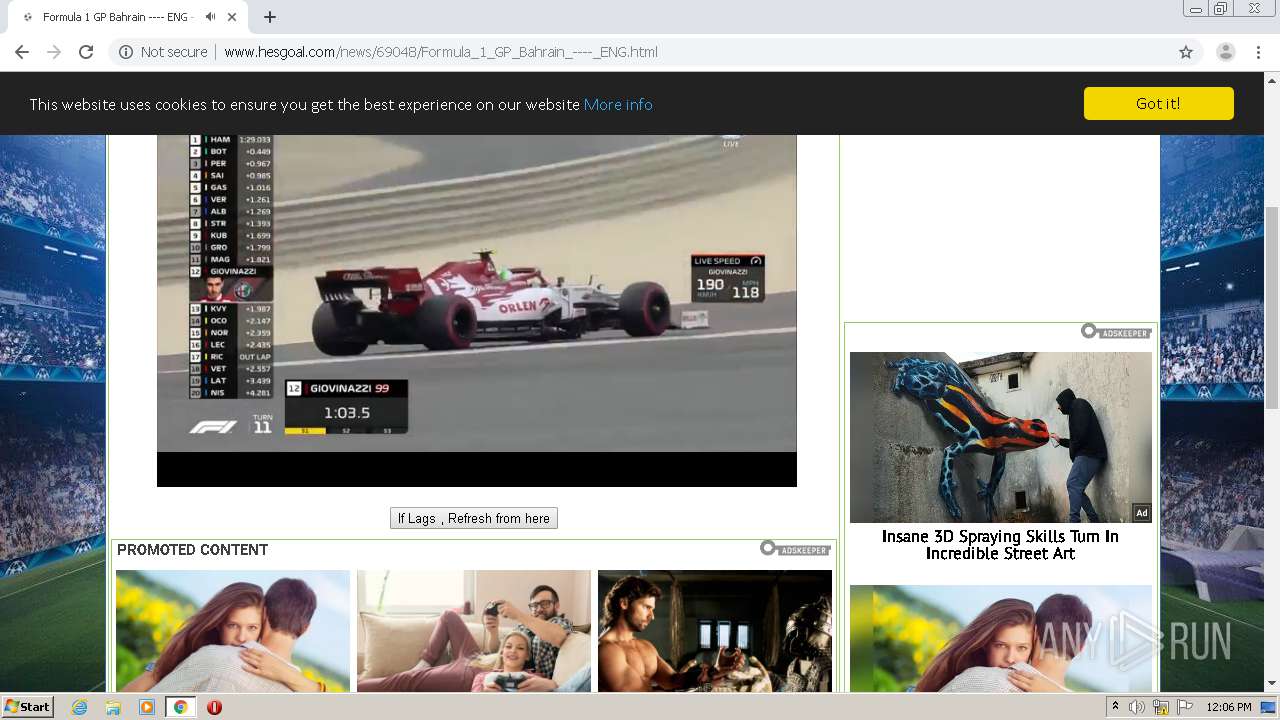Open the Action Center flag icon
1280x720 pixels.
(x=1185, y=707)
